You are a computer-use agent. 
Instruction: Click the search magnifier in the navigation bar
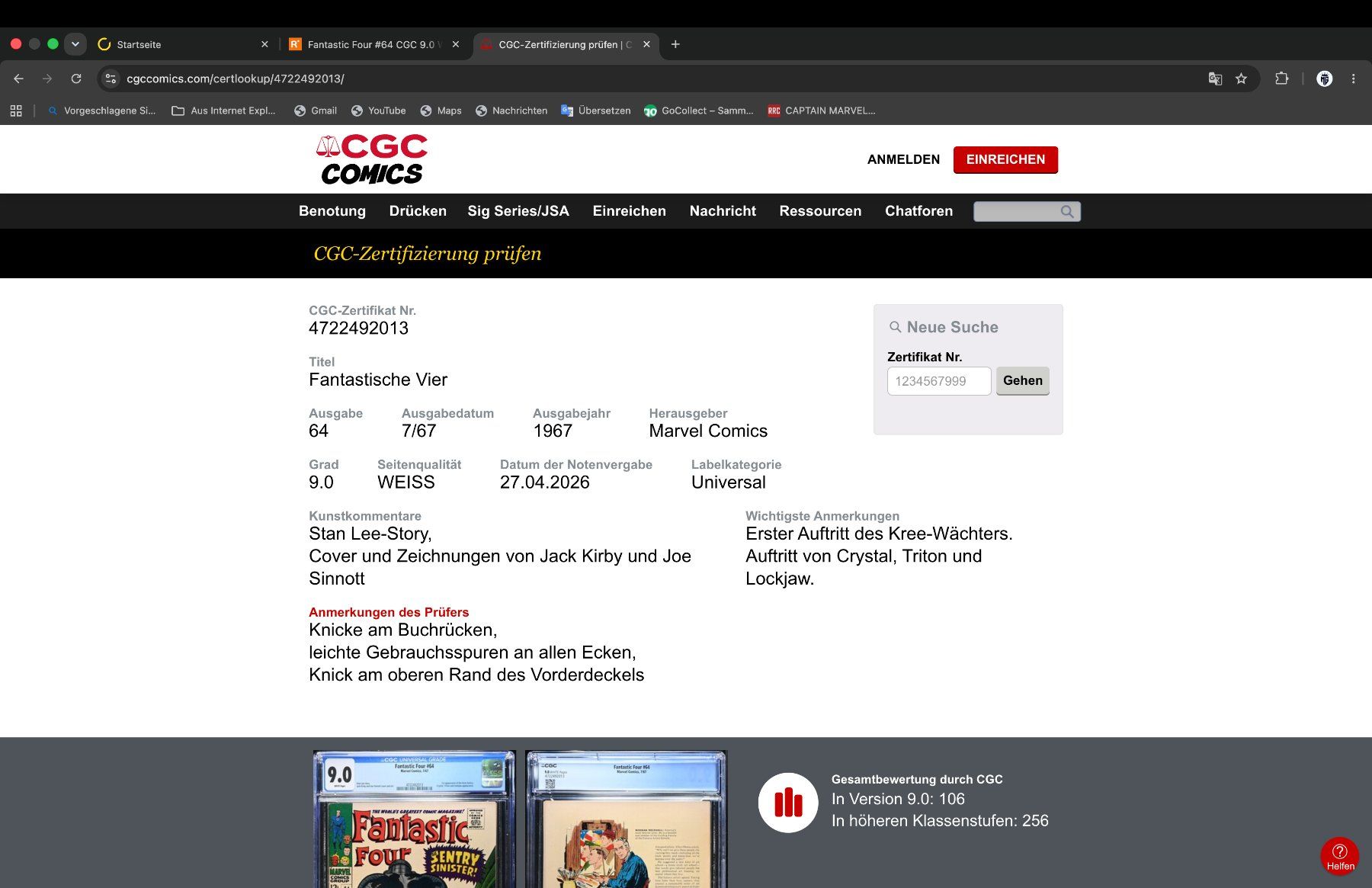1067,211
